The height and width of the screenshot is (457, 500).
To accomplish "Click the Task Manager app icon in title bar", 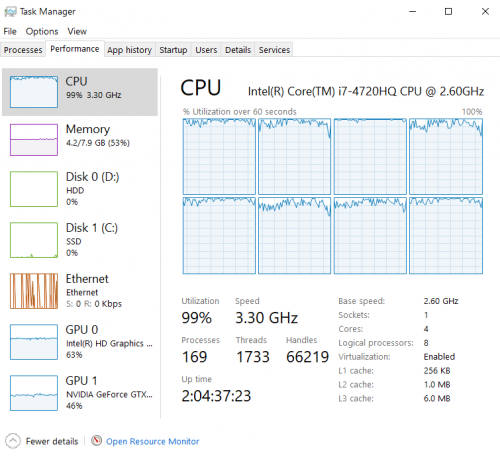I will (10, 12).
